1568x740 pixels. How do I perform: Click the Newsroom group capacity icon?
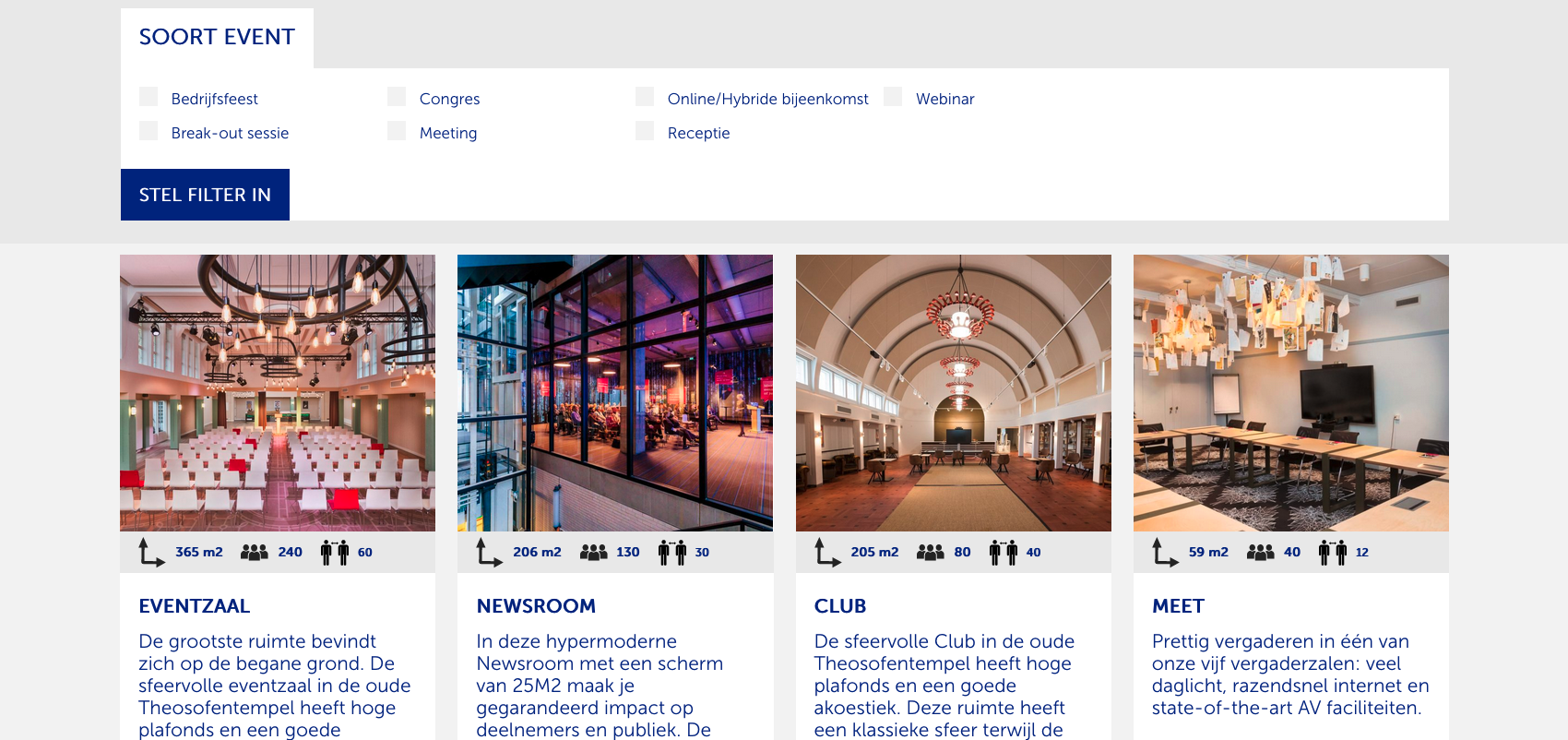(x=594, y=552)
